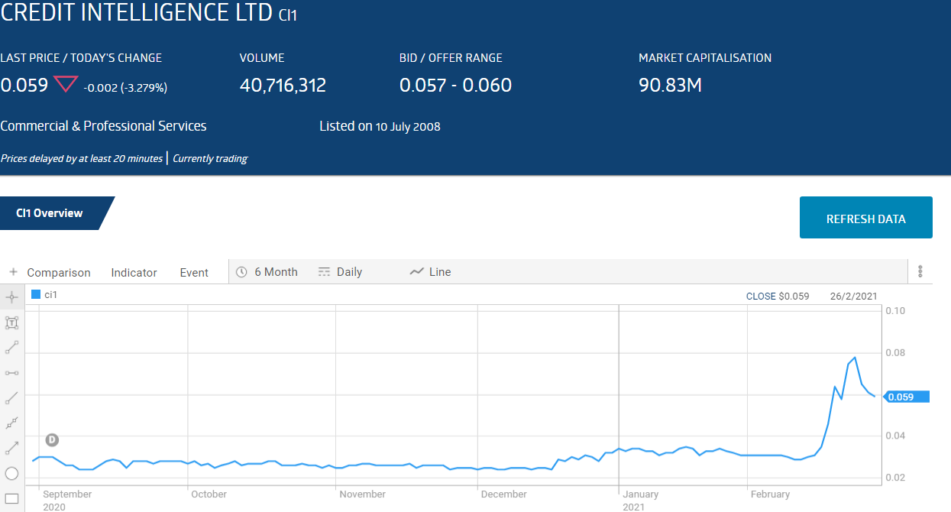This screenshot has height=512, width=951.
Task: Select the text annotation tool
Action: tap(12, 323)
